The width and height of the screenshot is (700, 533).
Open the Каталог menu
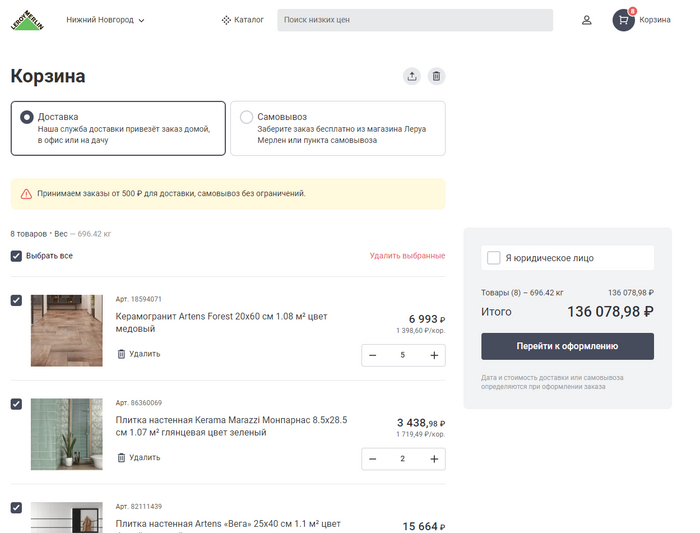click(x=242, y=20)
